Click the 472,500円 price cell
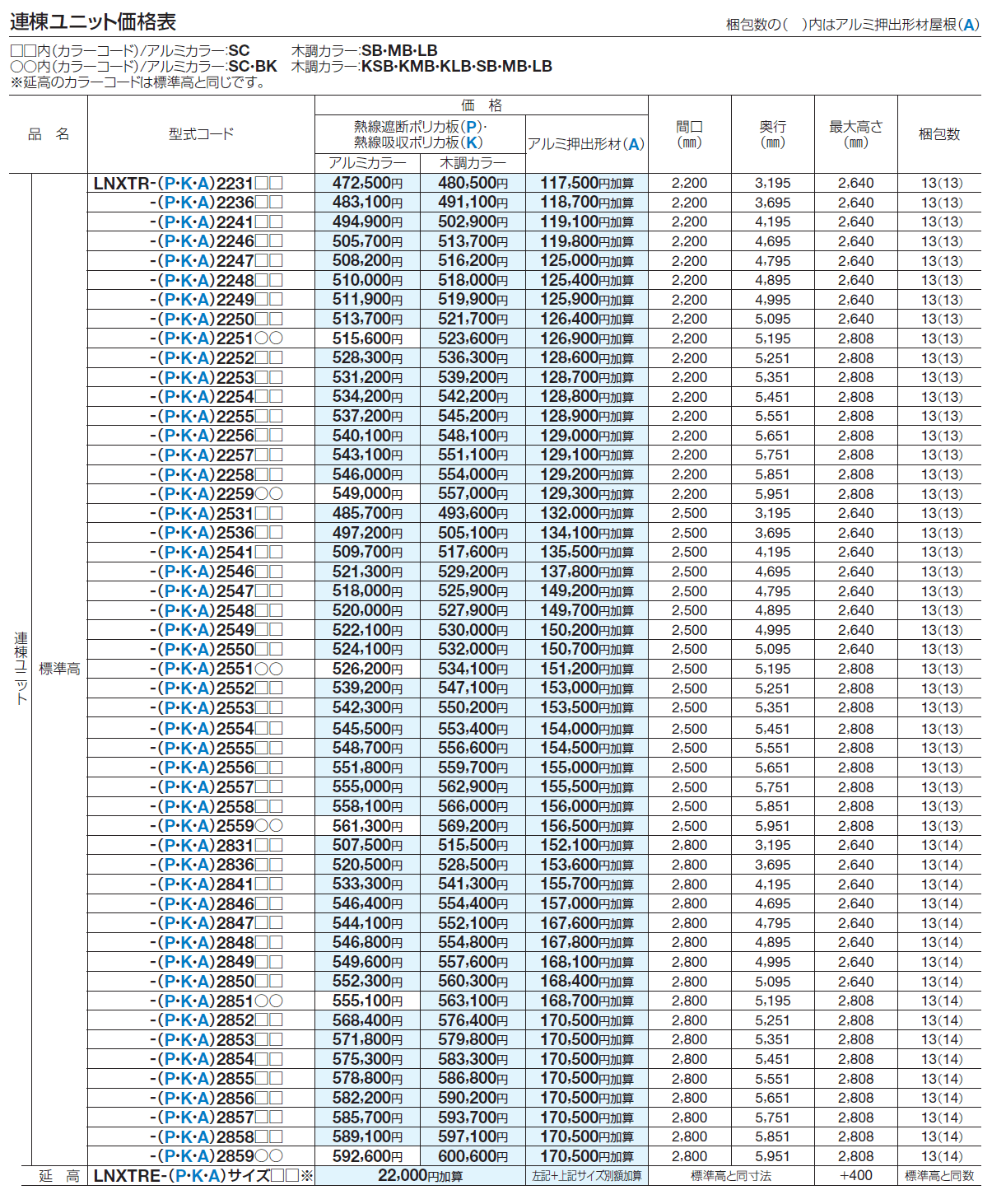Image resolution: width=992 pixels, height=1204 pixels. point(367,183)
